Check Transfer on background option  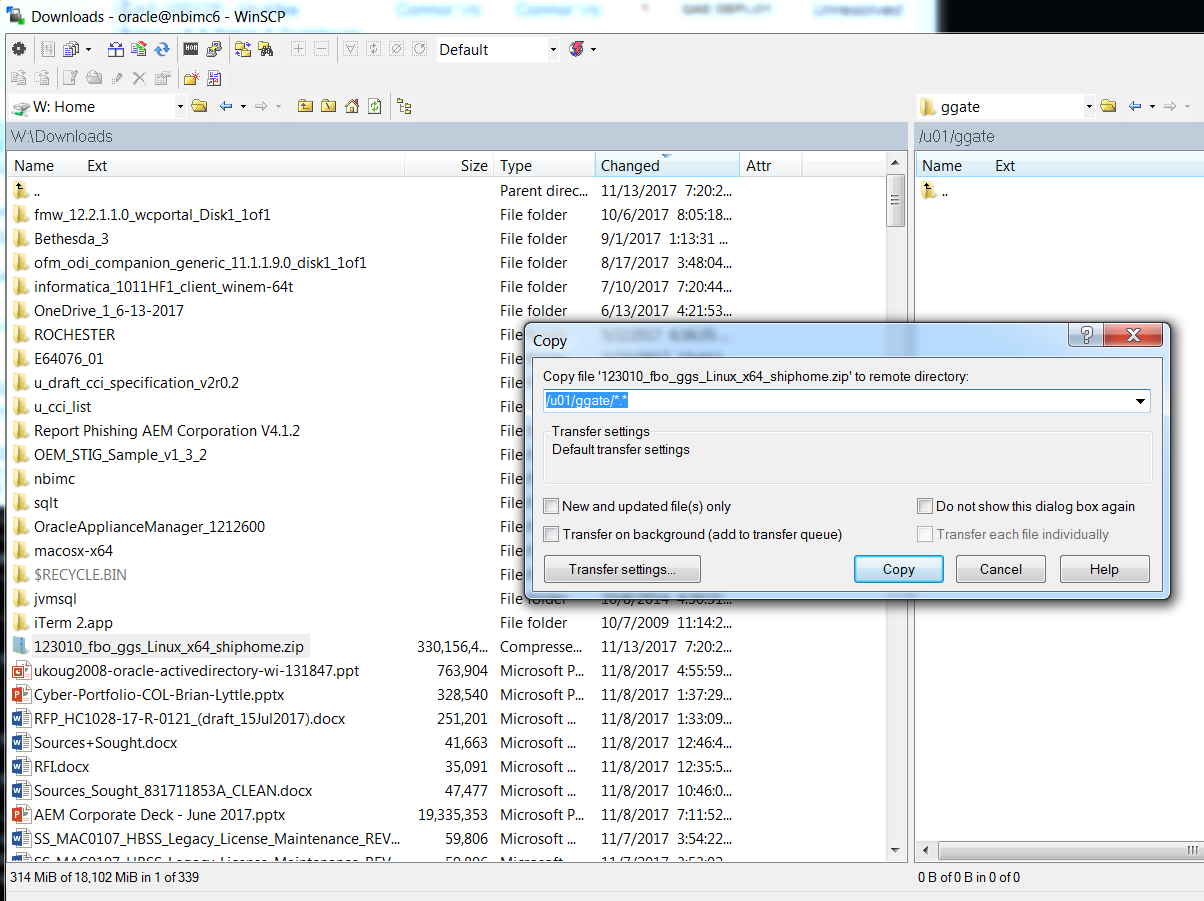[551, 534]
